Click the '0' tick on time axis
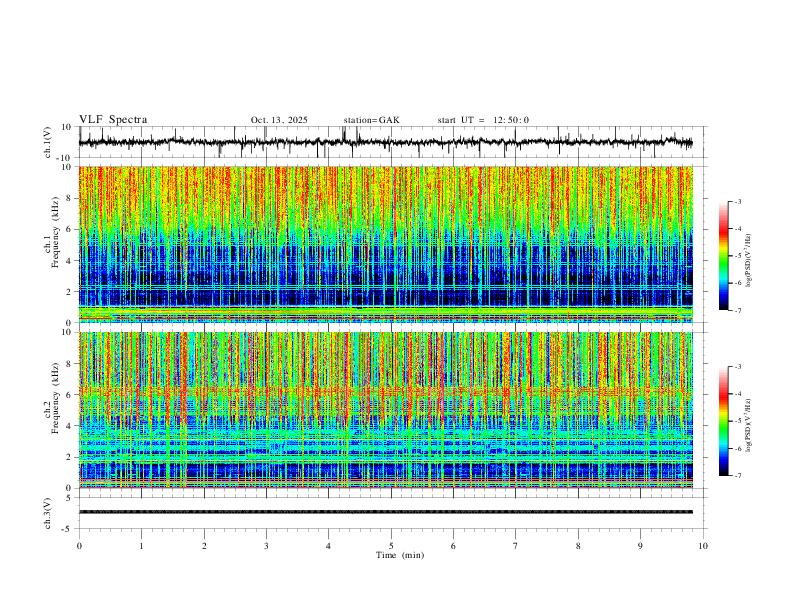792x612 pixels. 79,546
